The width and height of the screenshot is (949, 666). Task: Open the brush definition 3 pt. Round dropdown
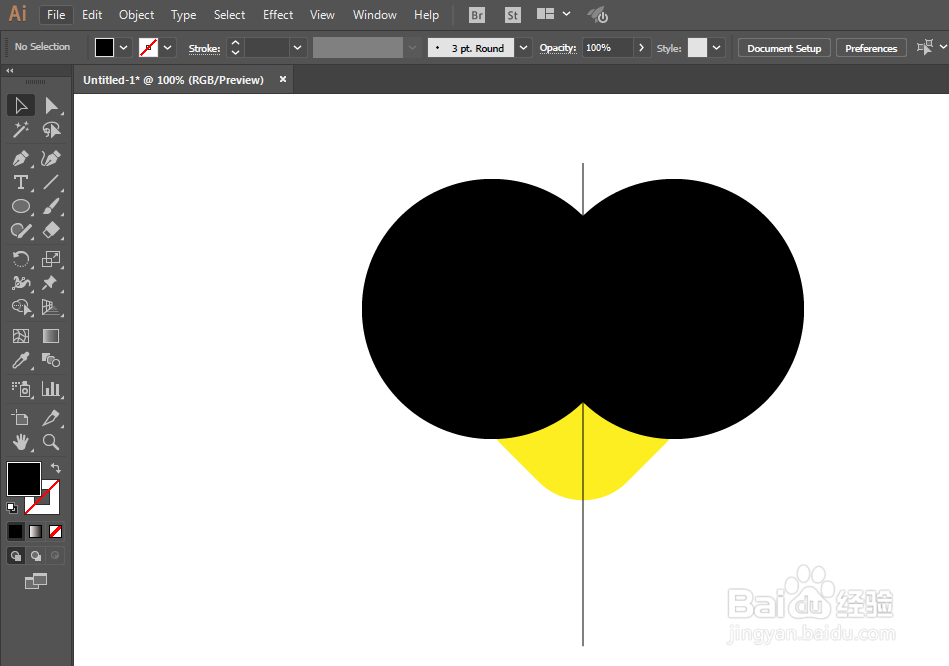pyautogui.click(x=524, y=47)
